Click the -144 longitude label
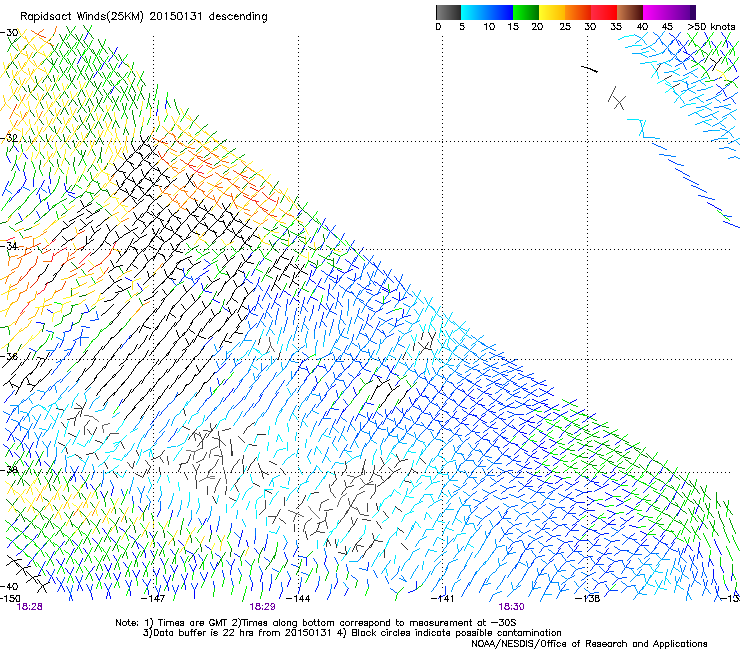Image resolution: width=740 pixels, height=650 pixels. (x=298, y=598)
